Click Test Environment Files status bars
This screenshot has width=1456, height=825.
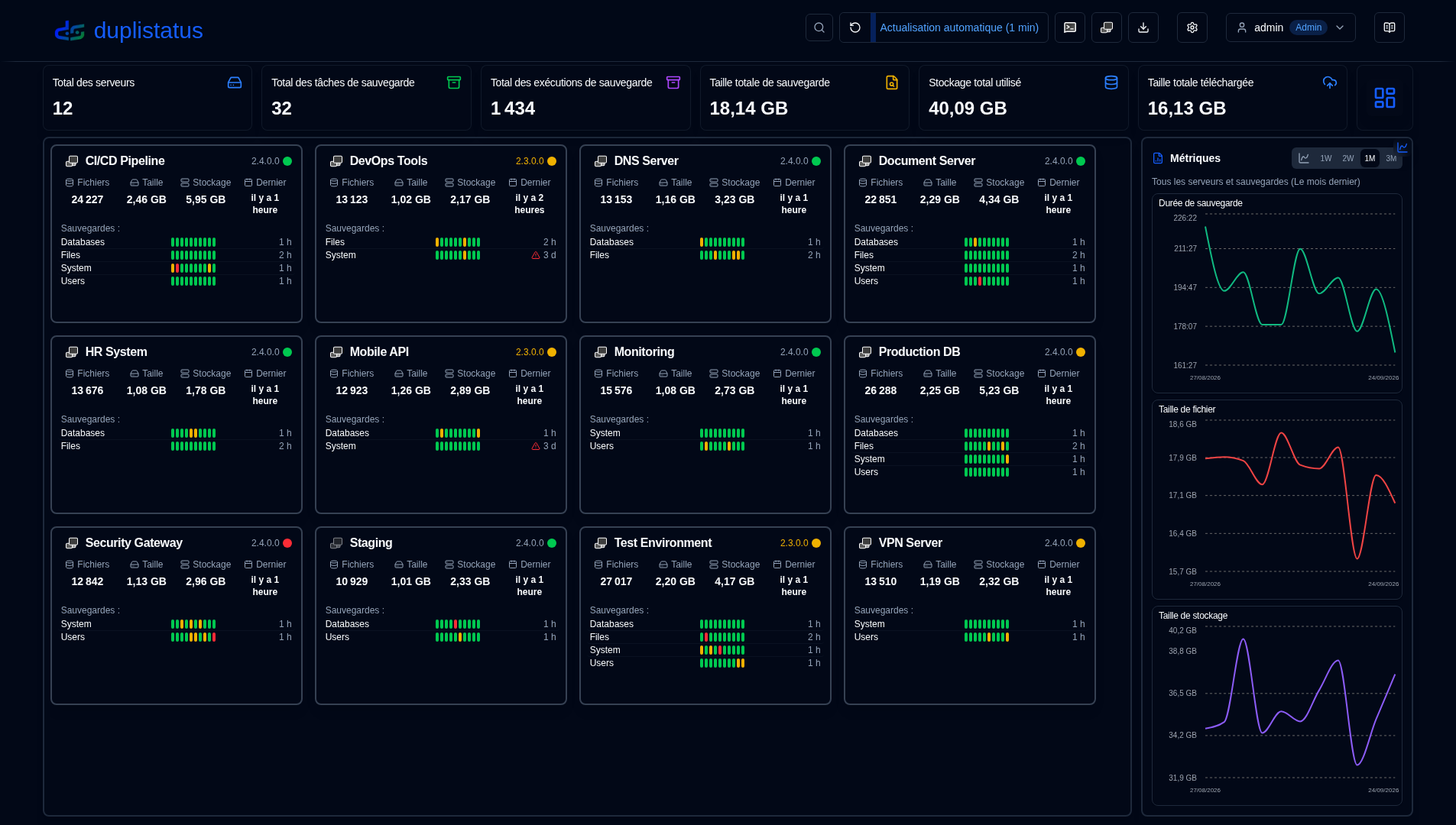(722, 637)
